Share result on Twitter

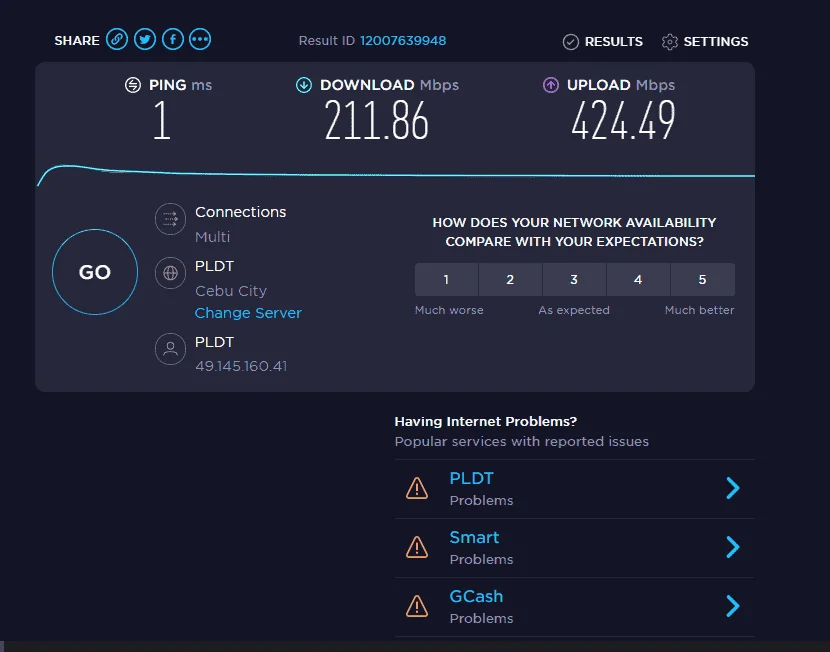[145, 40]
